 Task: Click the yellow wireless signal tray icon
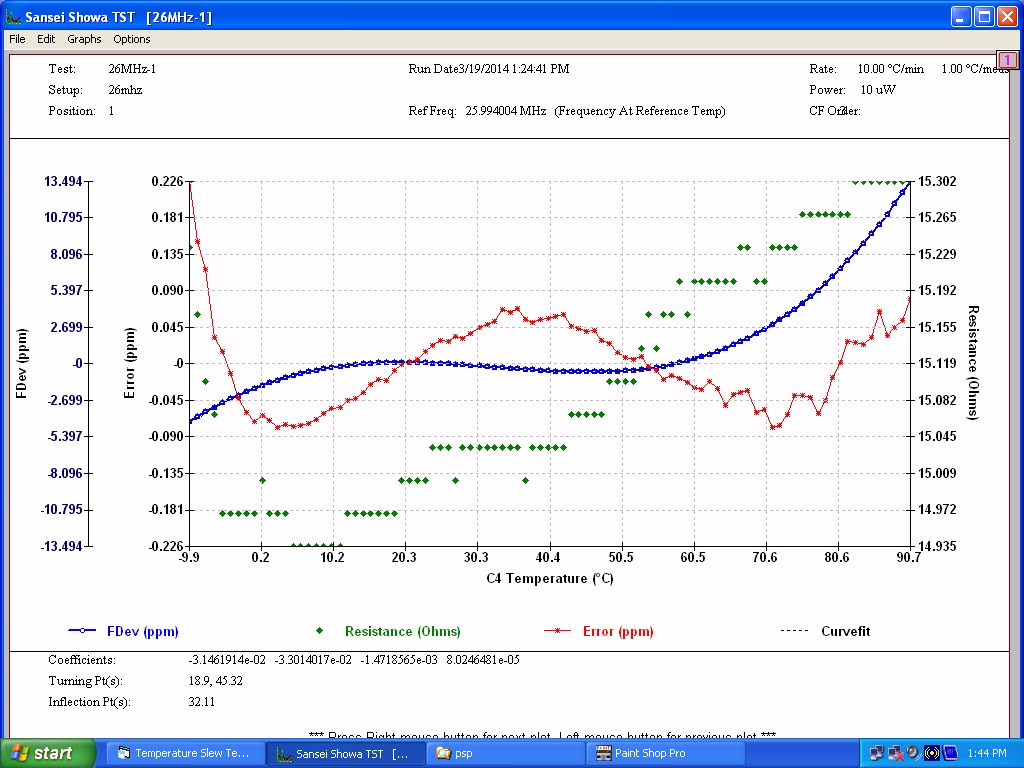[x=932, y=753]
